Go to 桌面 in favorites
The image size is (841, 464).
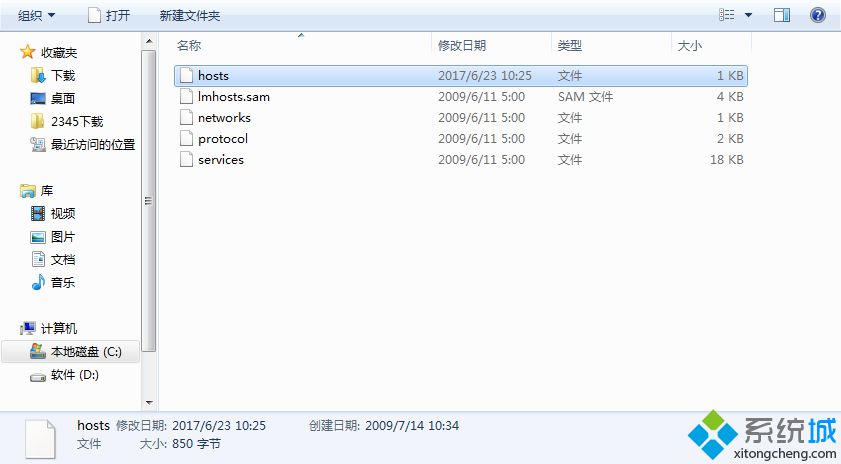63,98
